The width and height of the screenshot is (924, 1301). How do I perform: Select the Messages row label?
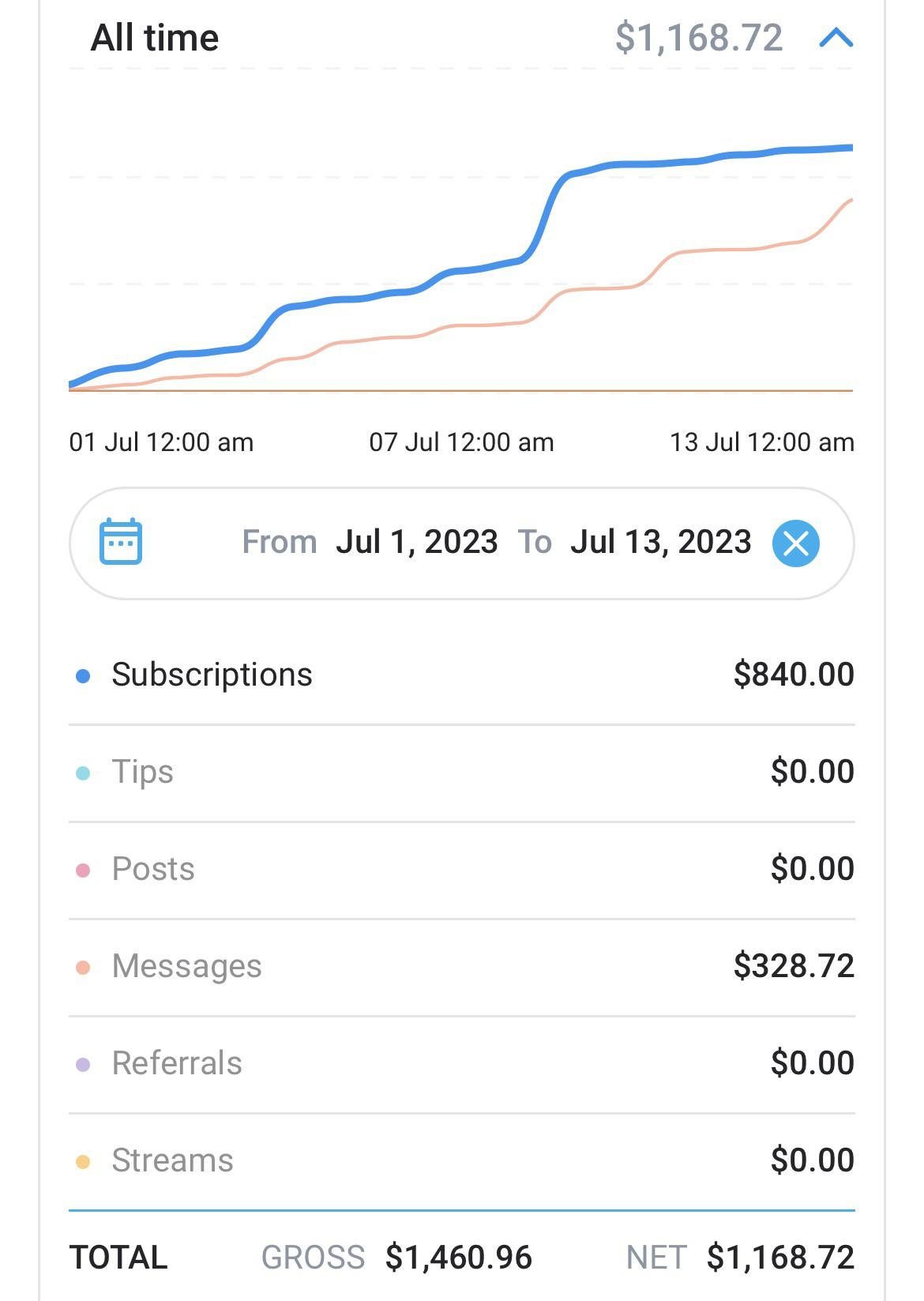[x=187, y=966]
